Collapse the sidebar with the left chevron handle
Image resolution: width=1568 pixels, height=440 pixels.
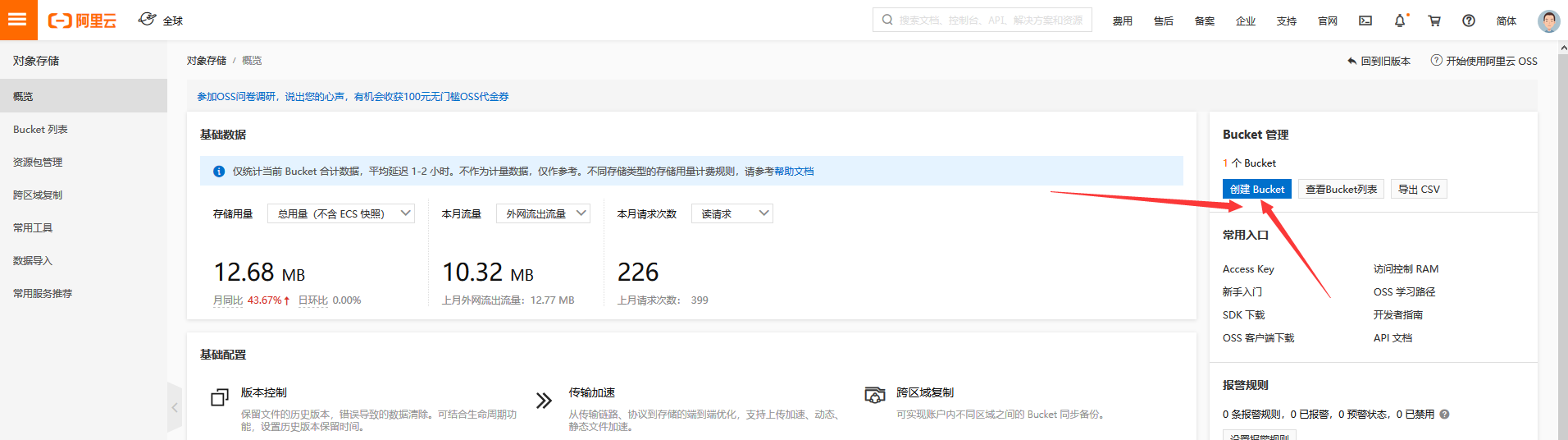(x=175, y=407)
